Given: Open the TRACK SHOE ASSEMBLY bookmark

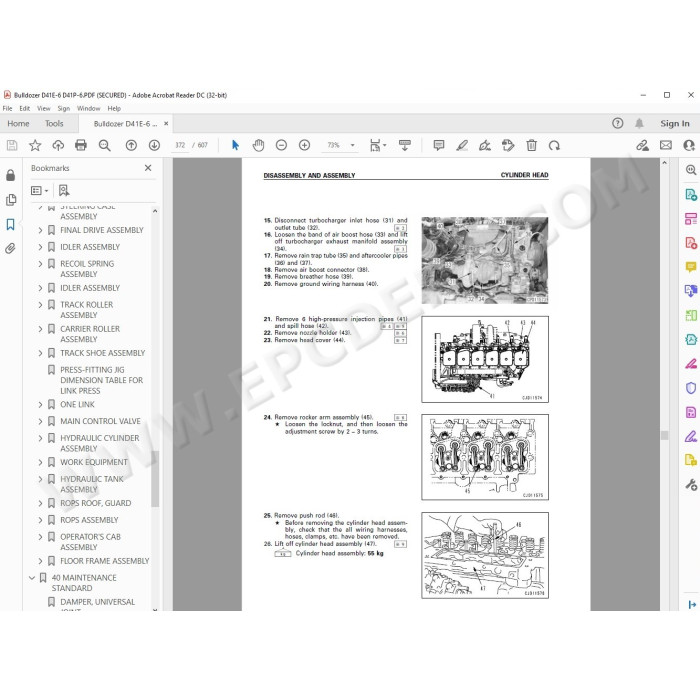Looking at the screenshot, I should coord(103,353).
